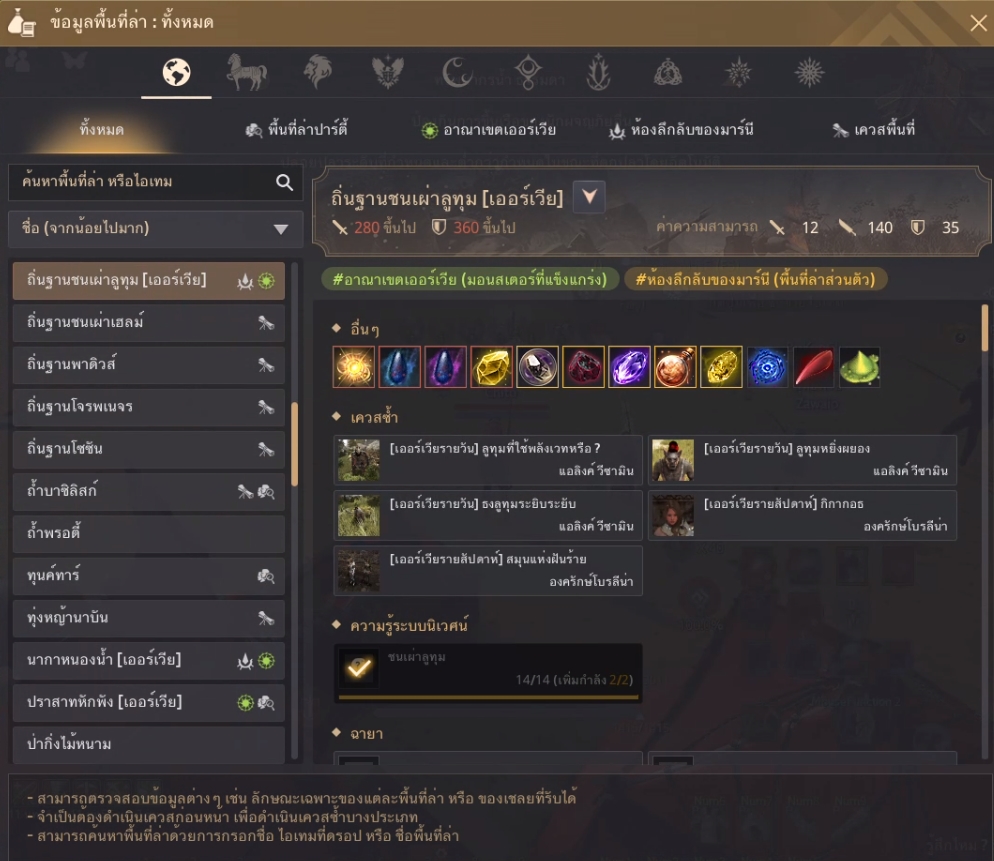Switch to เควสพื้นที่ tab
The image size is (994, 861).
874,129
